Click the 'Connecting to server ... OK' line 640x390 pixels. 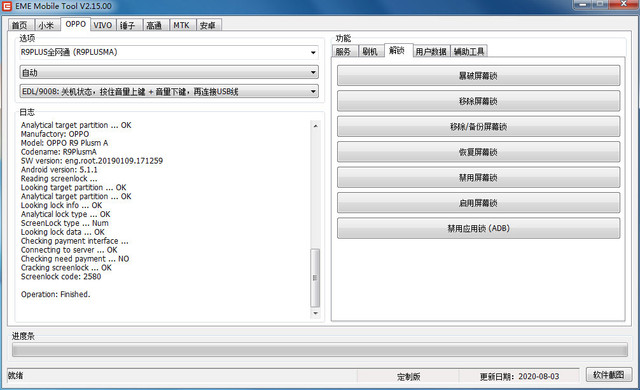(69, 250)
